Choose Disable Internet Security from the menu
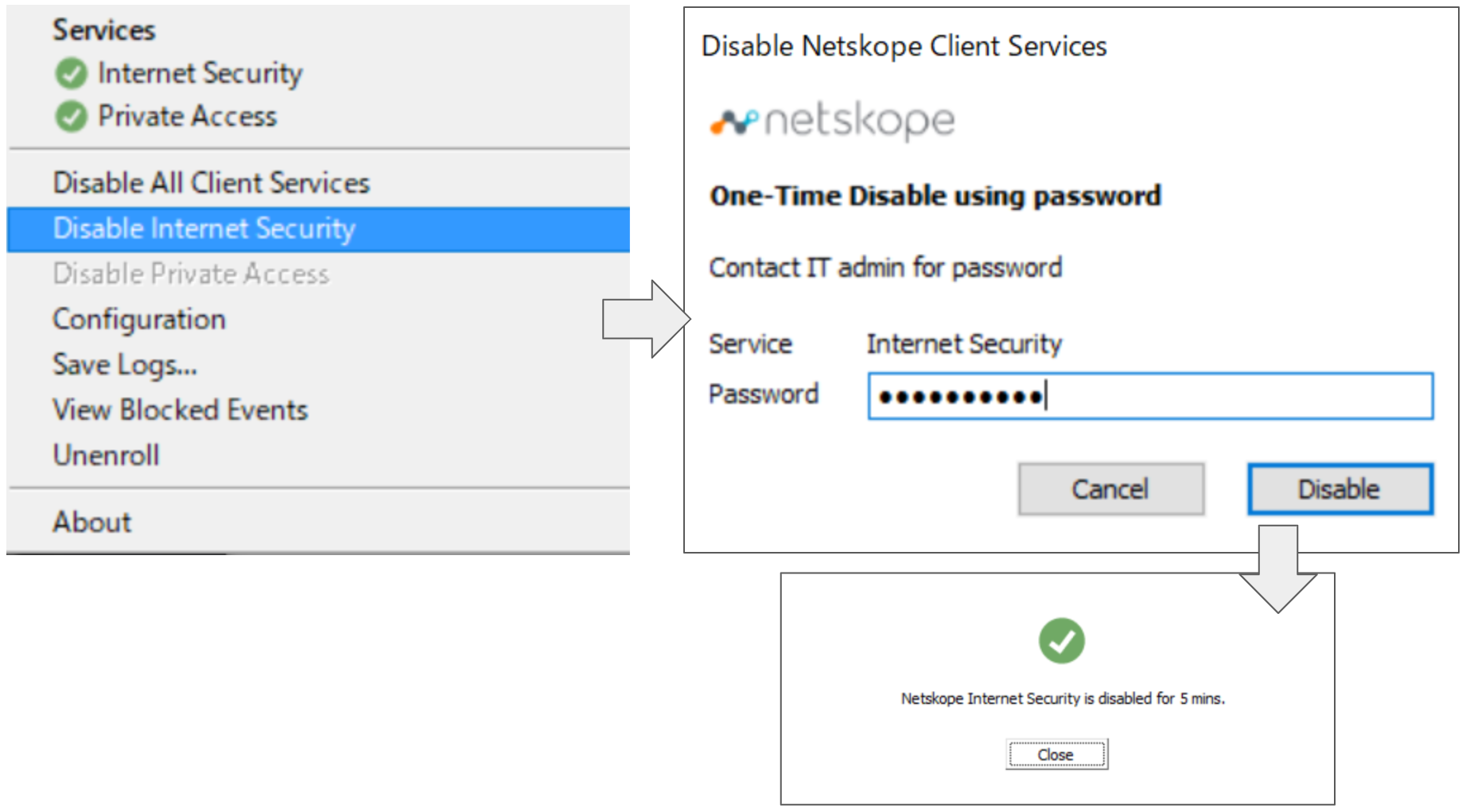The height and width of the screenshot is (812, 1466). coord(203,229)
